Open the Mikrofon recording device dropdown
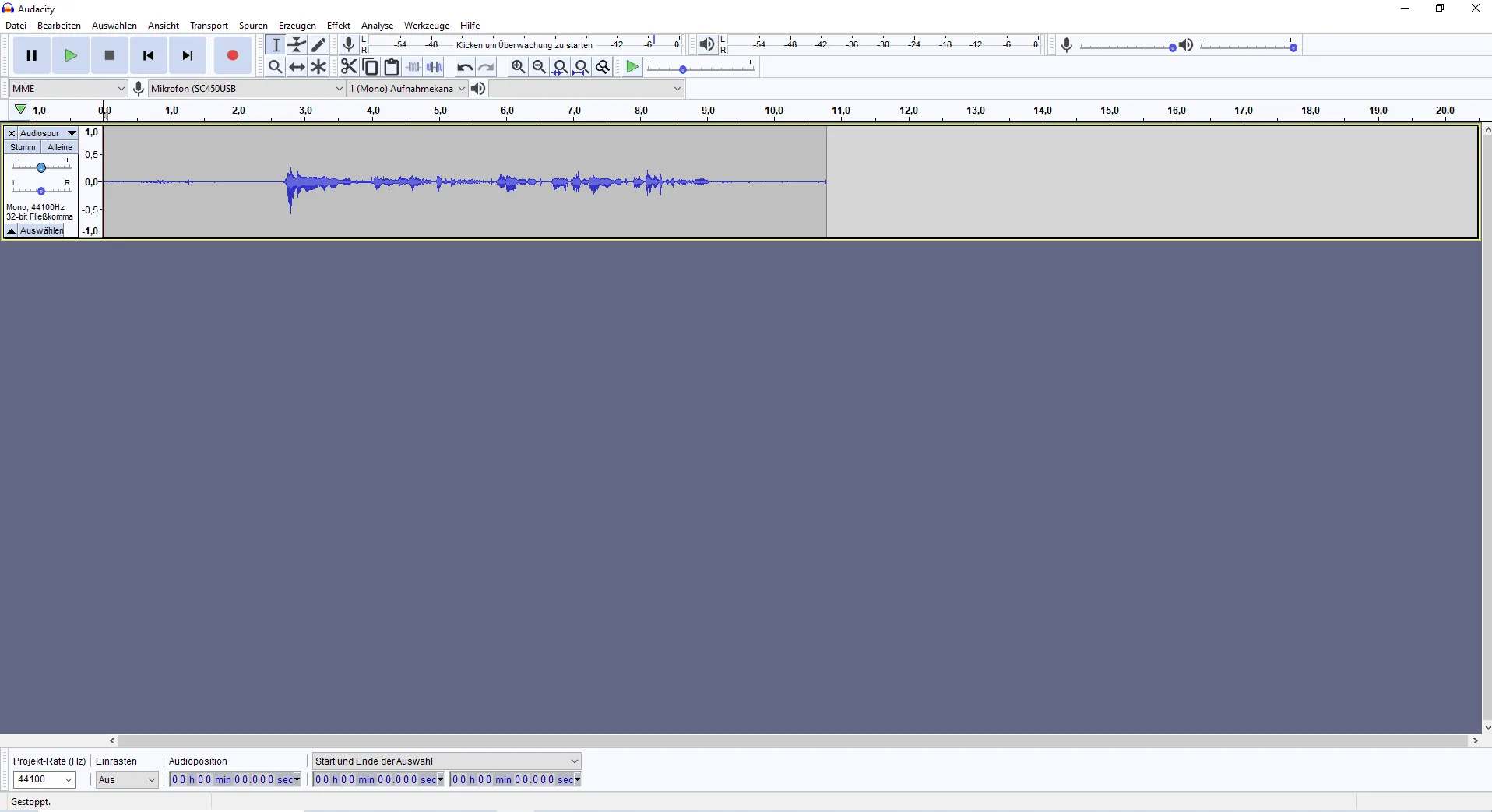The image size is (1492, 812). [x=247, y=89]
